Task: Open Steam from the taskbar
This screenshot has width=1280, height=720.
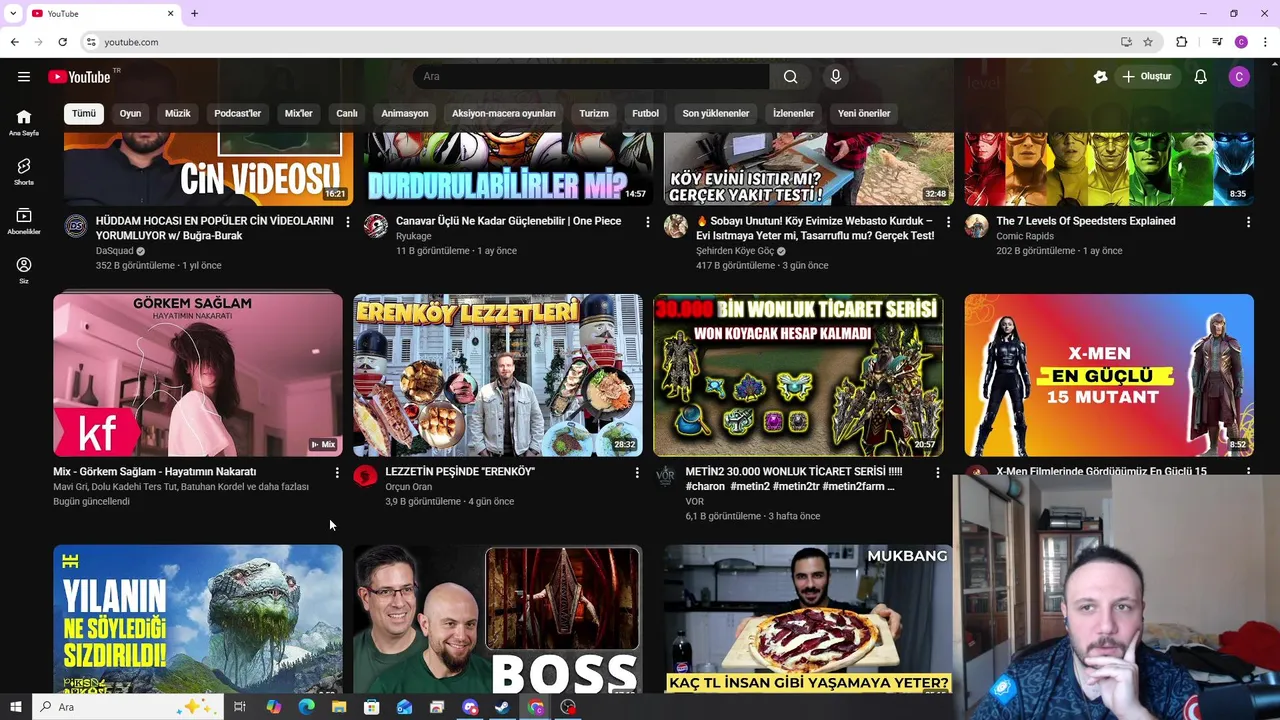Action: point(503,707)
